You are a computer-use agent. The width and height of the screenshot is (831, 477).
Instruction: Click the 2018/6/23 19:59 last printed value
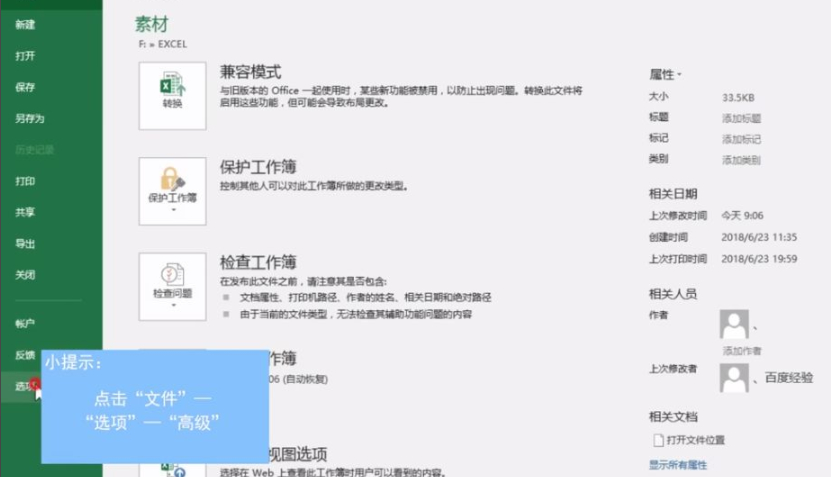pyautogui.click(x=759, y=259)
